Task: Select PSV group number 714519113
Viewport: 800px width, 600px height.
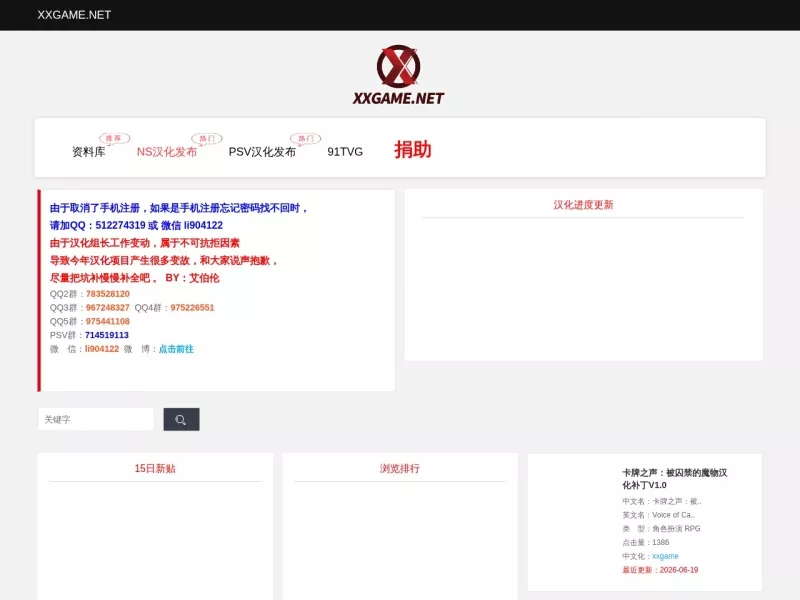Action: tap(107, 335)
